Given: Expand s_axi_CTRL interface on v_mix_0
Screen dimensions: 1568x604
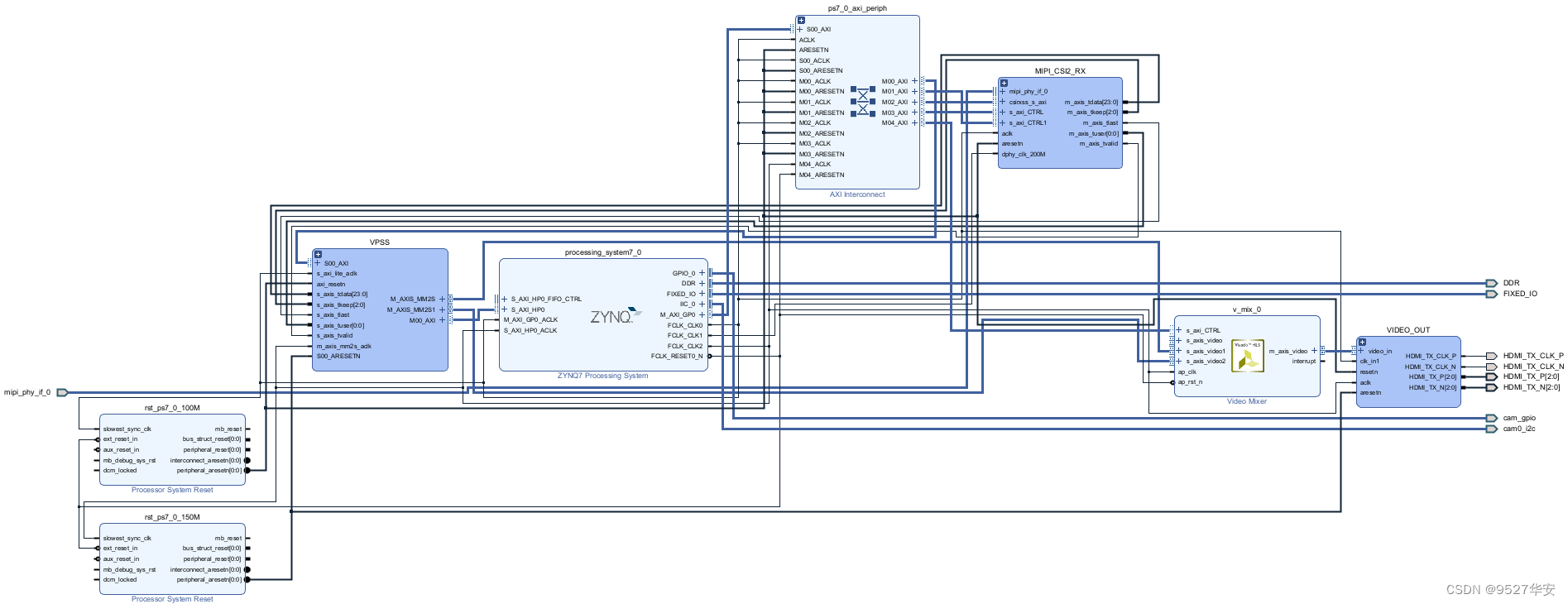Looking at the screenshot, I should point(1179,330).
